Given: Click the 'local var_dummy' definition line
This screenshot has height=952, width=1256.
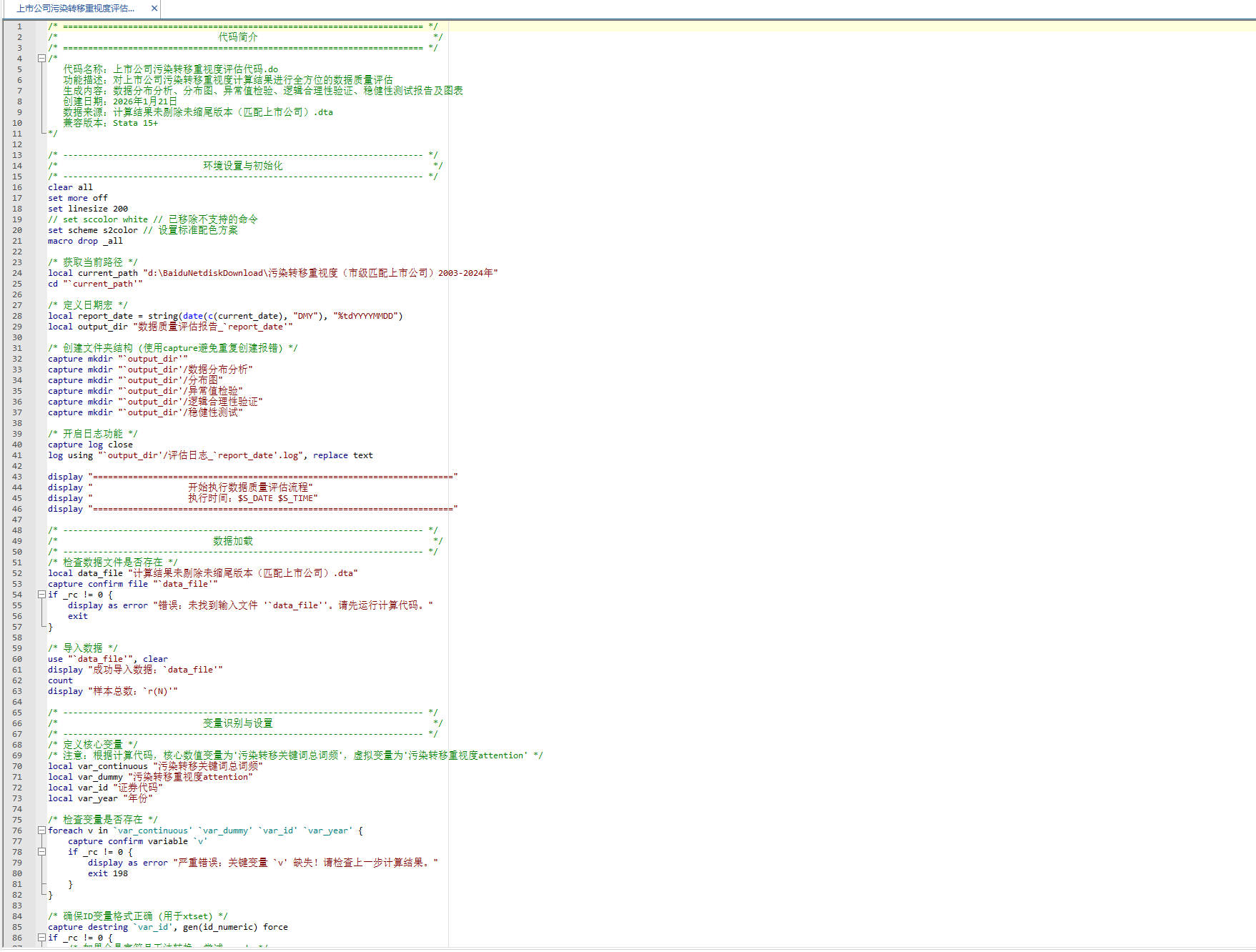Looking at the screenshot, I should [x=150, y=777].
